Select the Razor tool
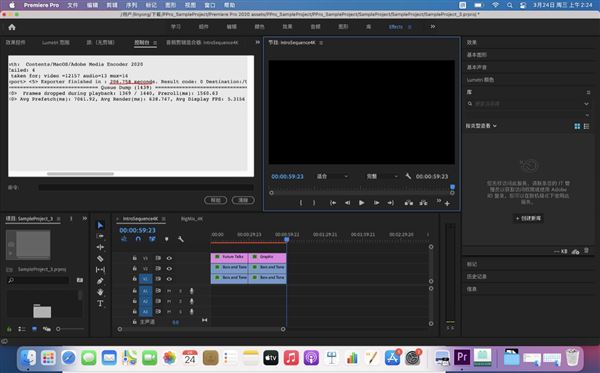The image size is (600, 373). click(100, 259)
